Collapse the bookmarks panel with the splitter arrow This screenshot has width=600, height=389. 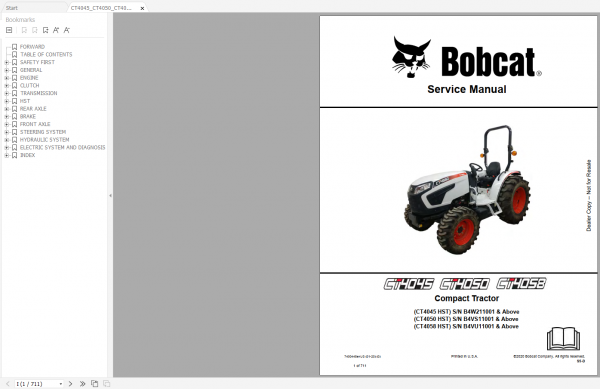[111, 195]
